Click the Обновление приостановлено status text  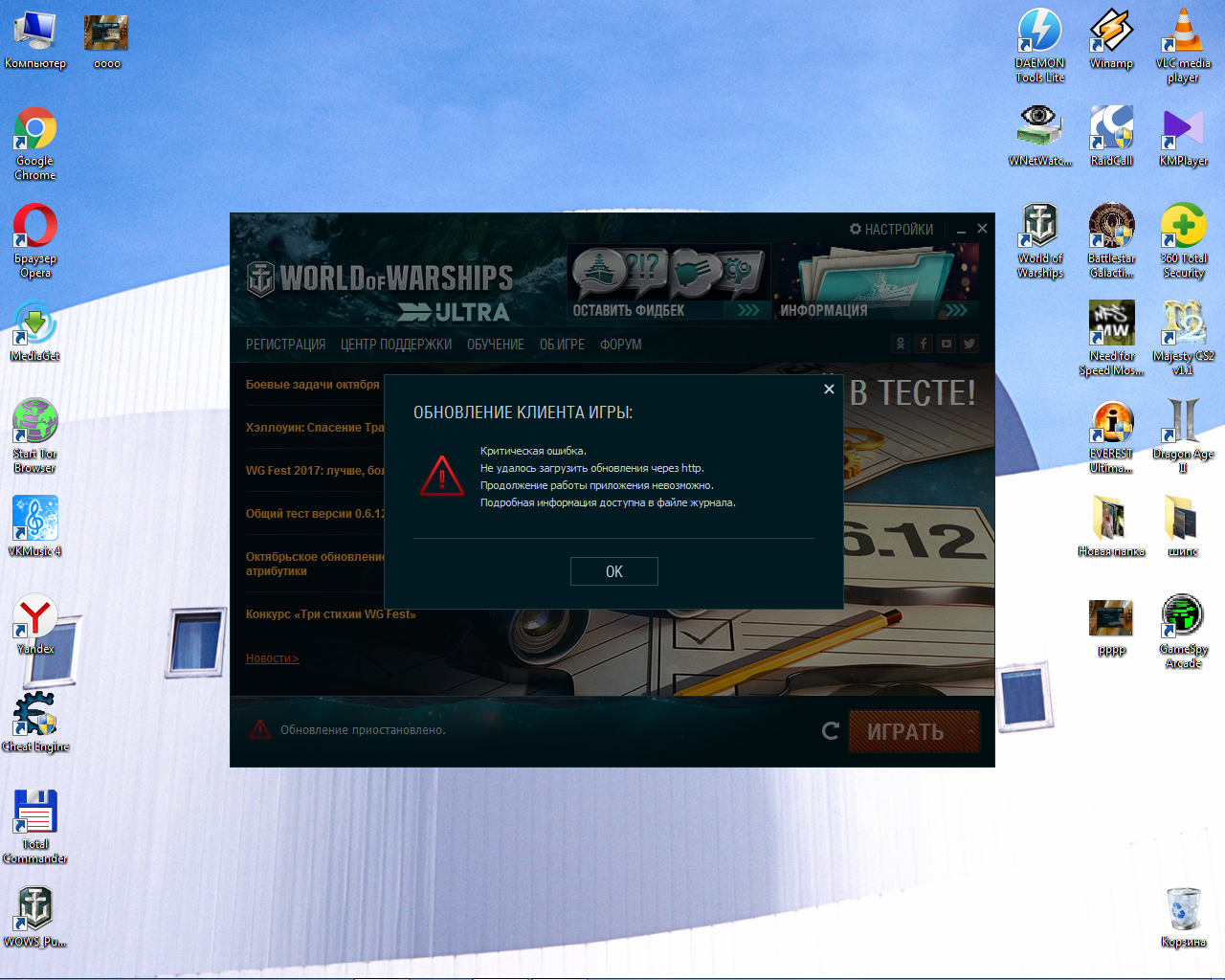tap(363, 730)
